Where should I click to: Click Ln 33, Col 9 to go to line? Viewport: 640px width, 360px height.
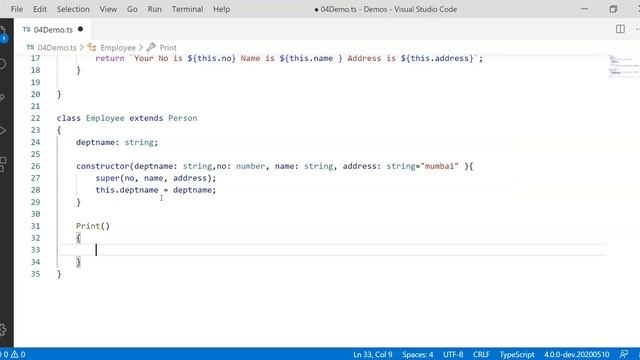pyautogui.click(x=373, y=354)
